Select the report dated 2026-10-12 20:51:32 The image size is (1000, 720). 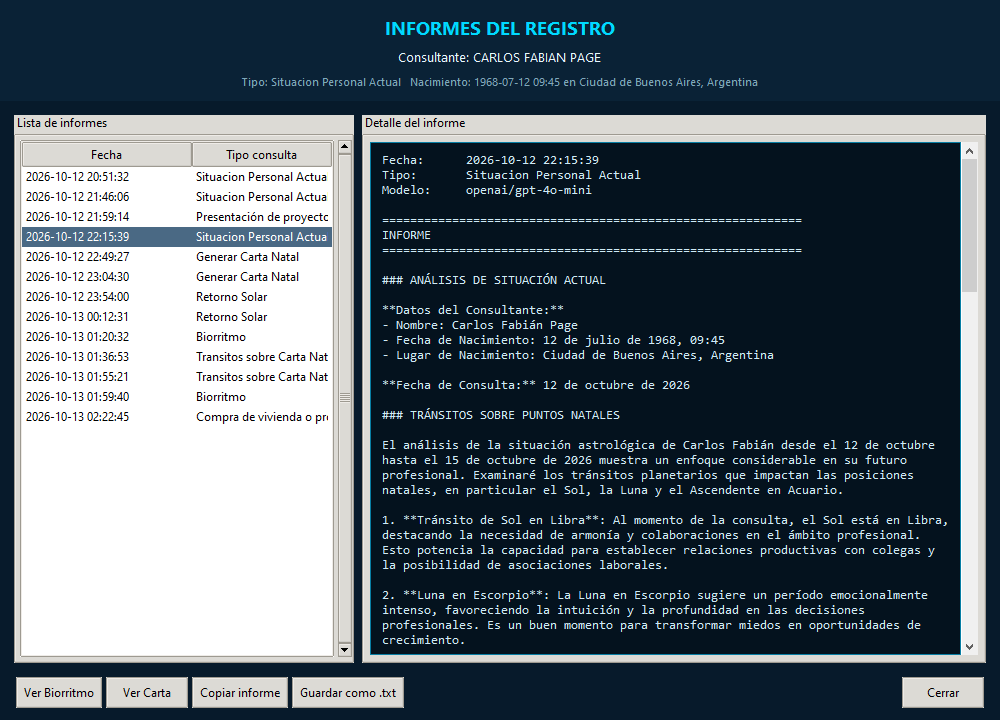177,177
